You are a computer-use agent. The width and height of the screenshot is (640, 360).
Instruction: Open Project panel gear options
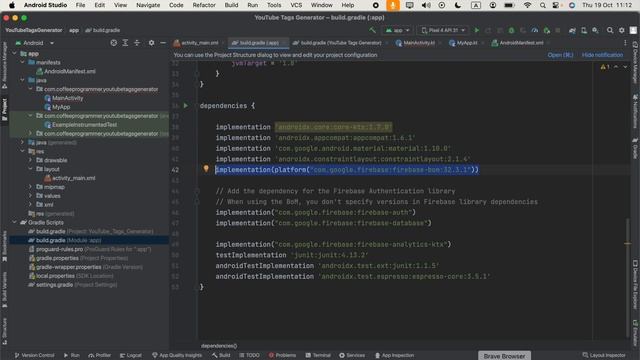click(151, 43)
